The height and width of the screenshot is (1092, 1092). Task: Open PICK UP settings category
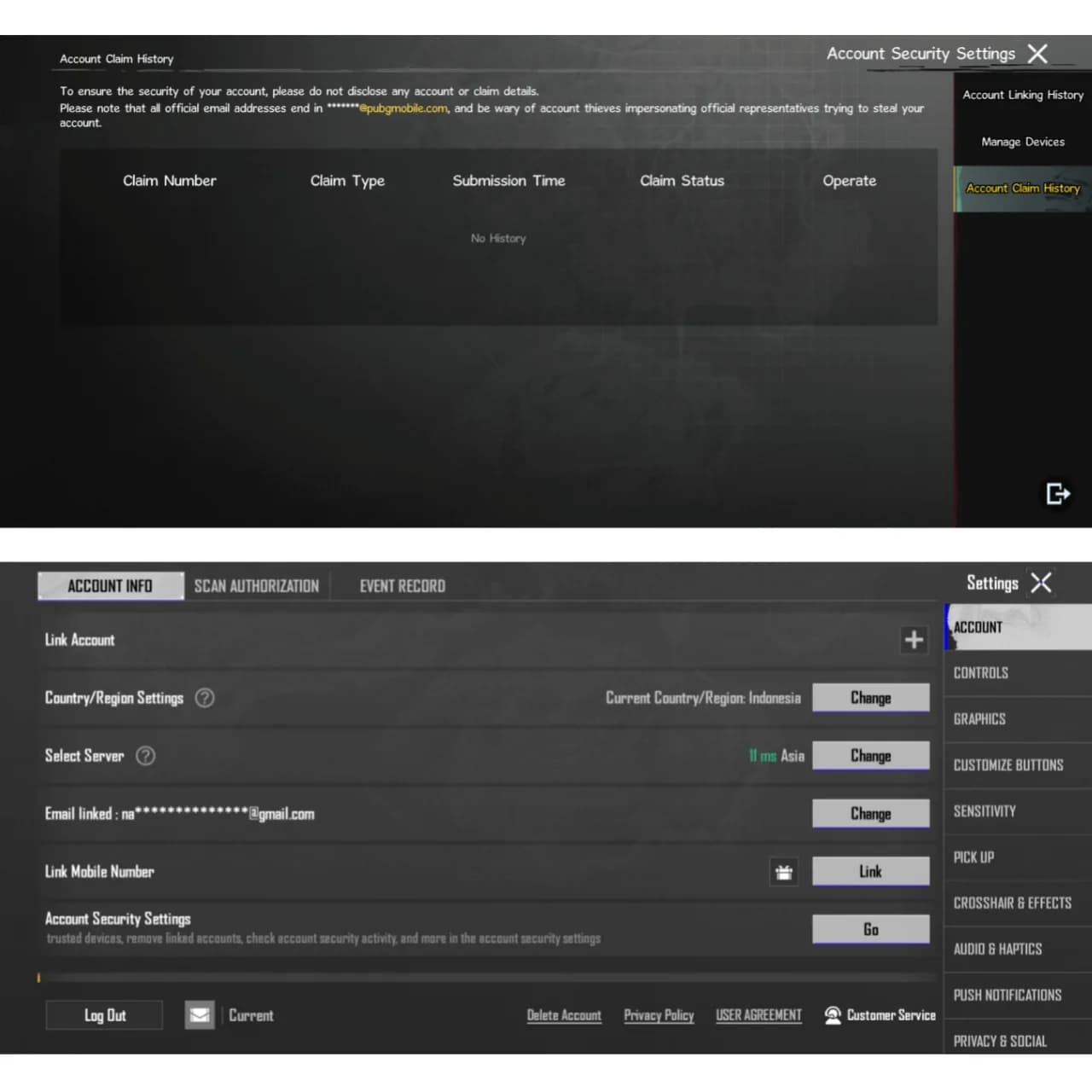point(1018,857)
